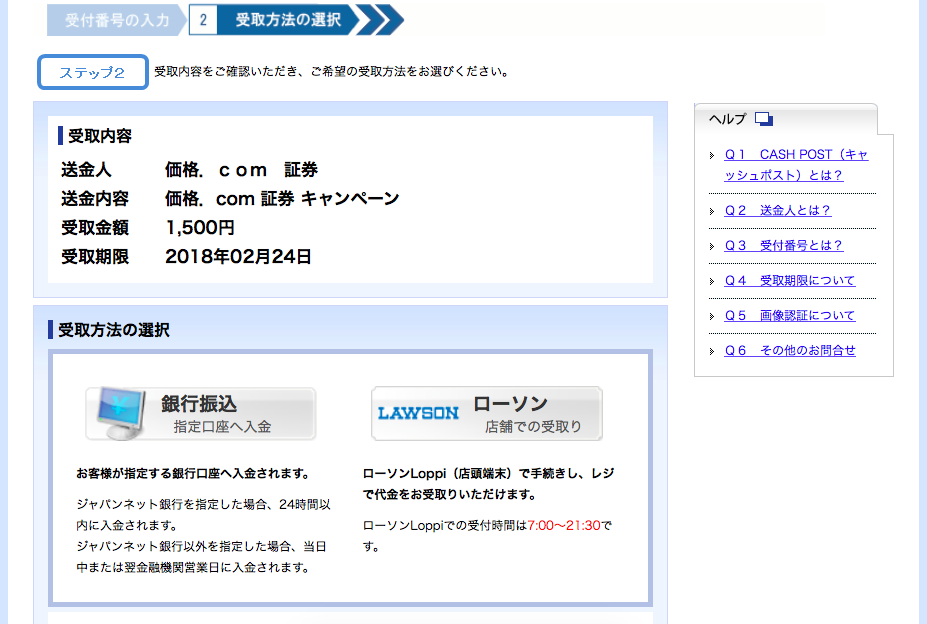This screenshot has width=927, height=624.
Task: Click the arrow bullet beside Q6
Action: (712, 351)
